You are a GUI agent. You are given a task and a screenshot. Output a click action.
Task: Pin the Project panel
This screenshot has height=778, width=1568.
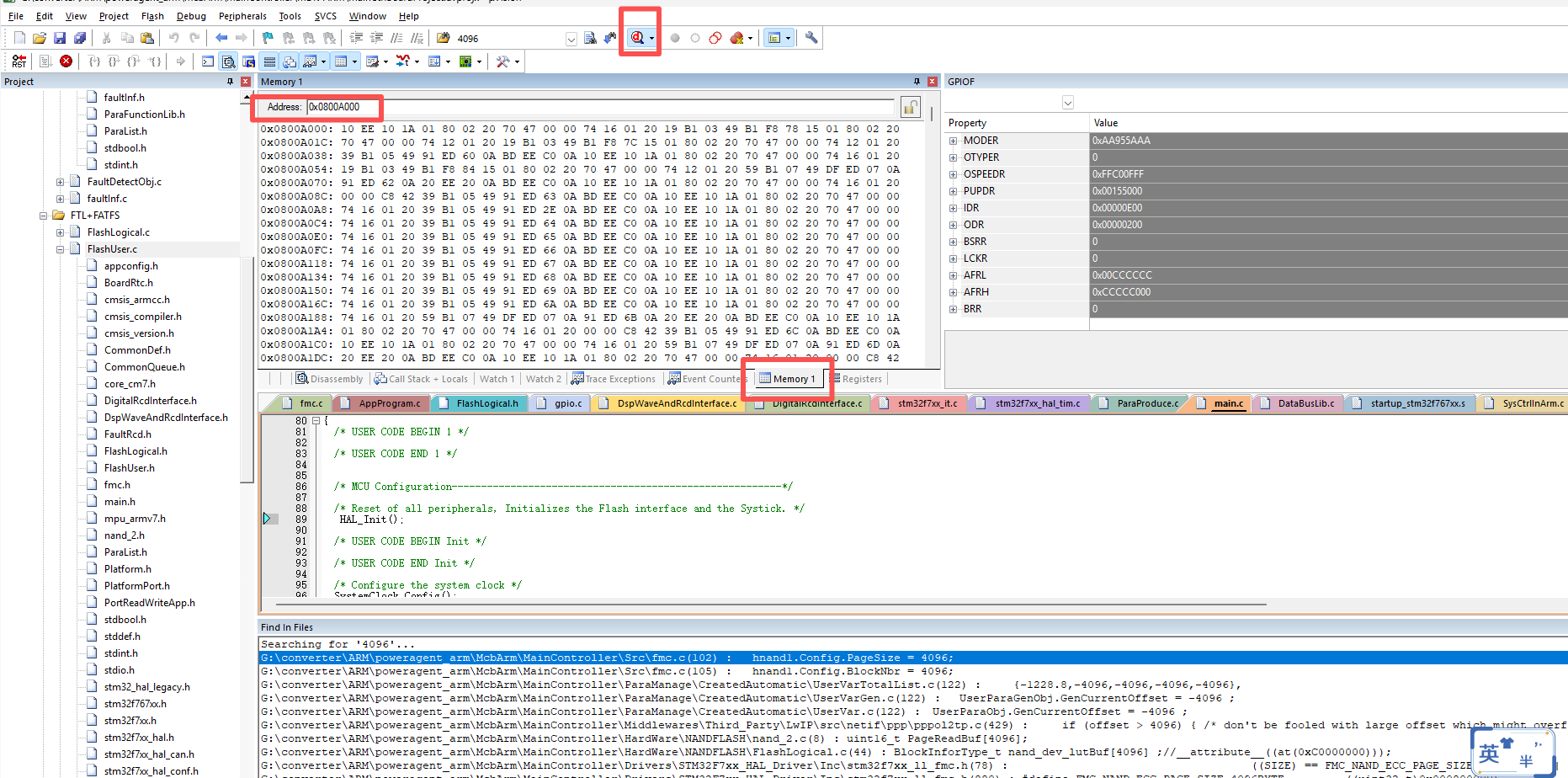(x=230, y=82)
